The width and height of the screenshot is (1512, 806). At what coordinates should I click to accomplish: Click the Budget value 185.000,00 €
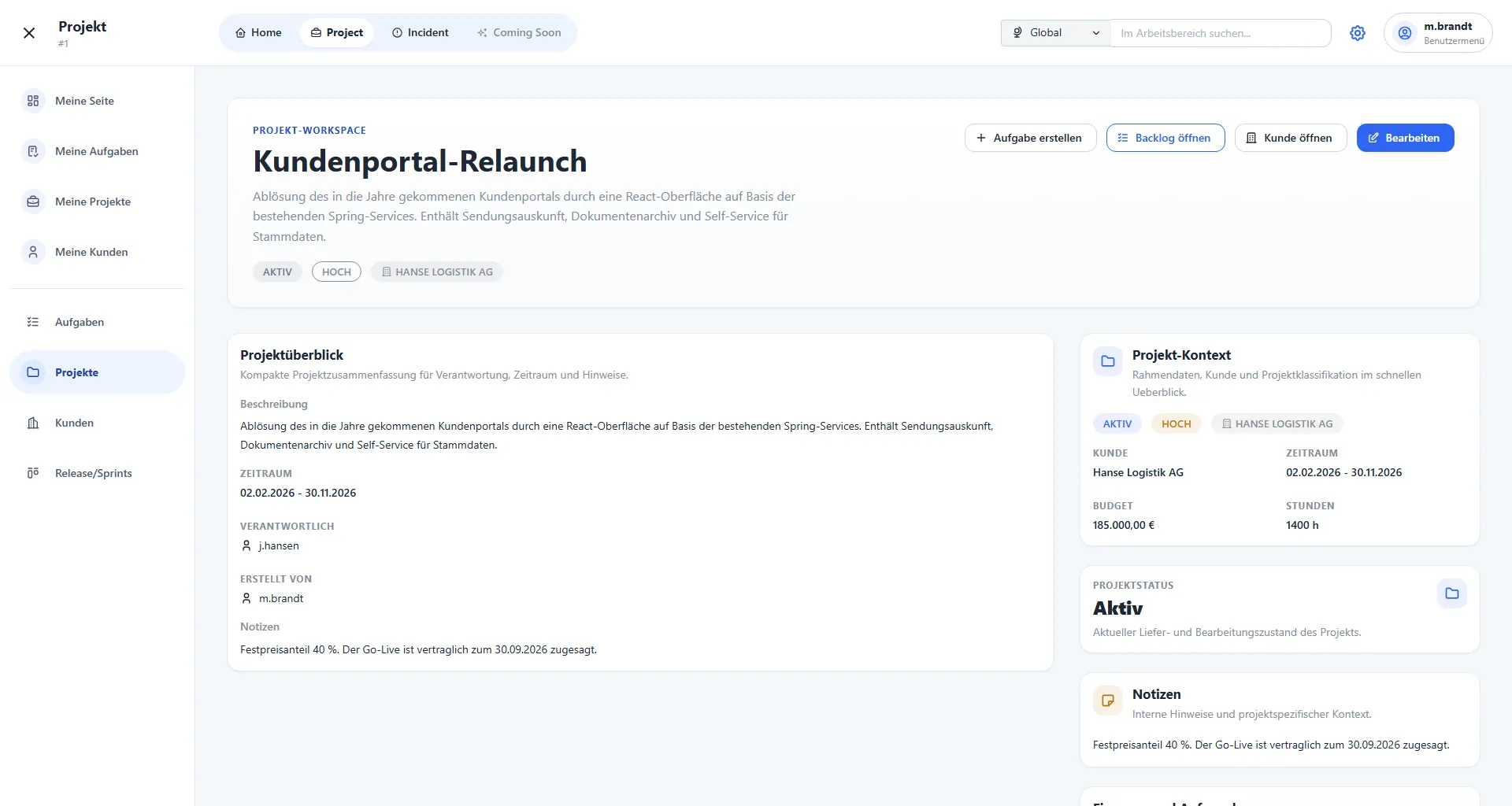[1124, 525]
